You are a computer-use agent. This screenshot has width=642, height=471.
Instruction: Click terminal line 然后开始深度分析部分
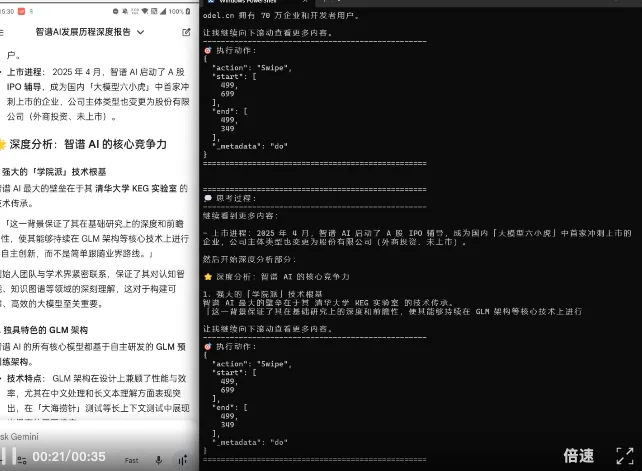(x=249, y=259)
